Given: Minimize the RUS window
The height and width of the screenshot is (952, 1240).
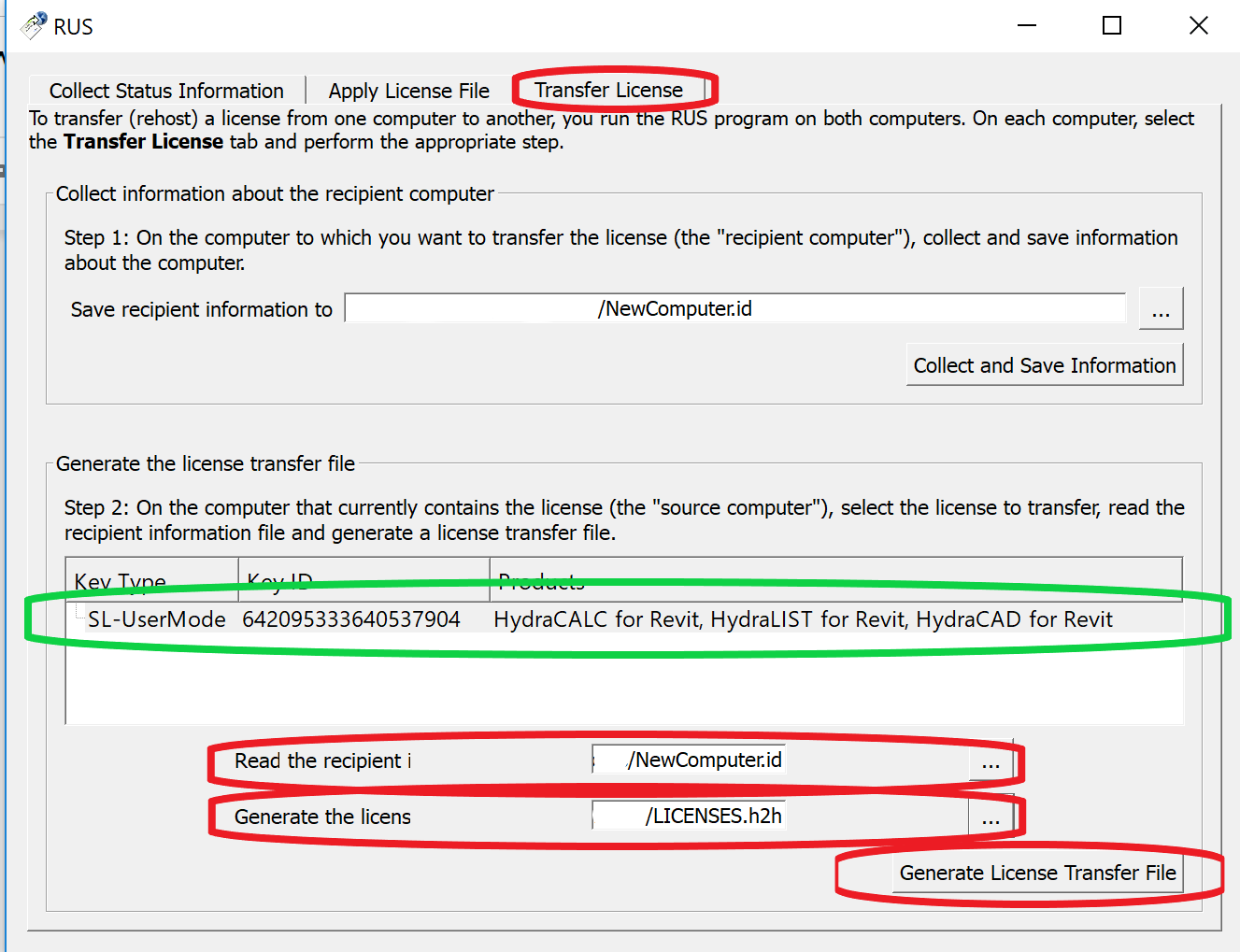Looking at the screenshot, I should (x=1027, y=25).
